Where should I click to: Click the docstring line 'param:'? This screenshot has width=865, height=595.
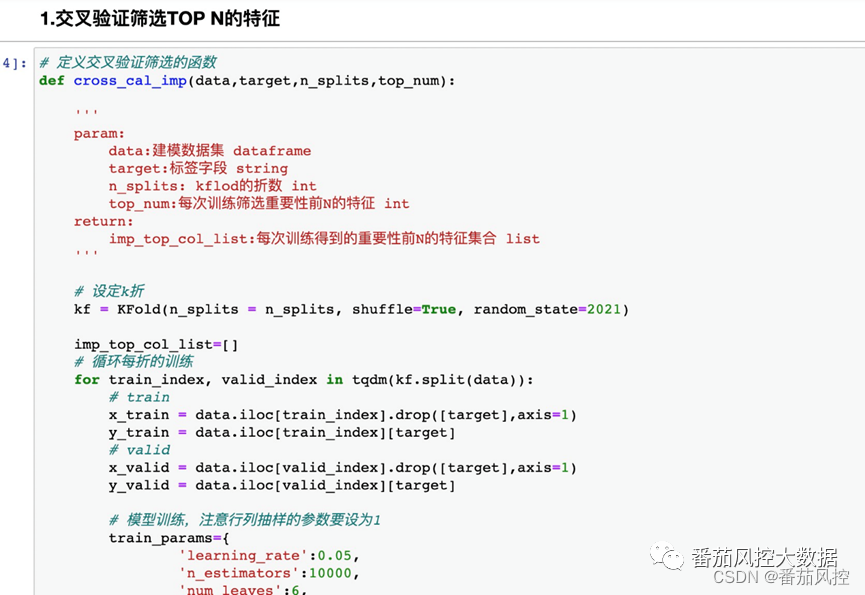pos(99,133)
